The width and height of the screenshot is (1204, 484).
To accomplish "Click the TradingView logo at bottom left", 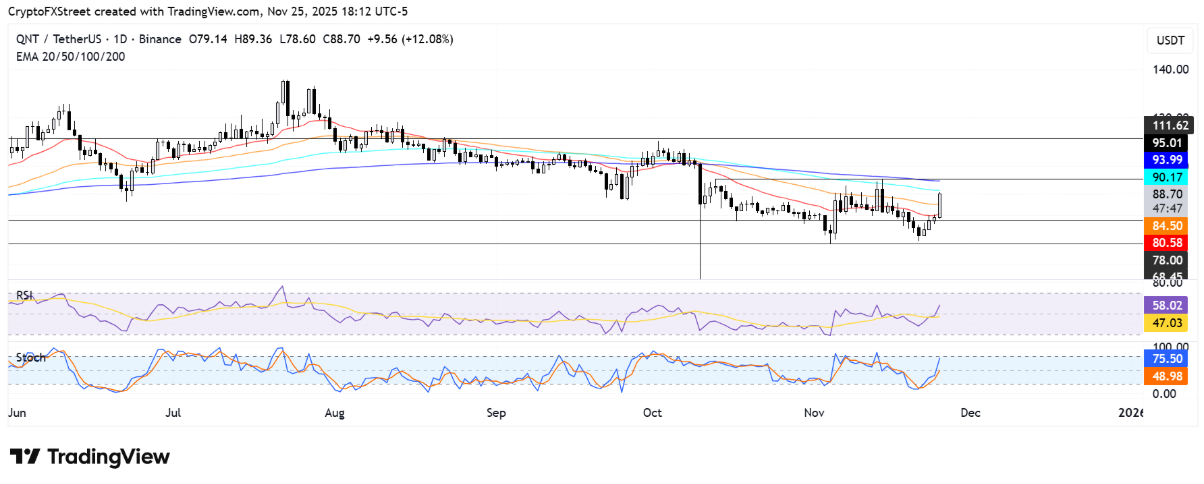I will 90,457.
